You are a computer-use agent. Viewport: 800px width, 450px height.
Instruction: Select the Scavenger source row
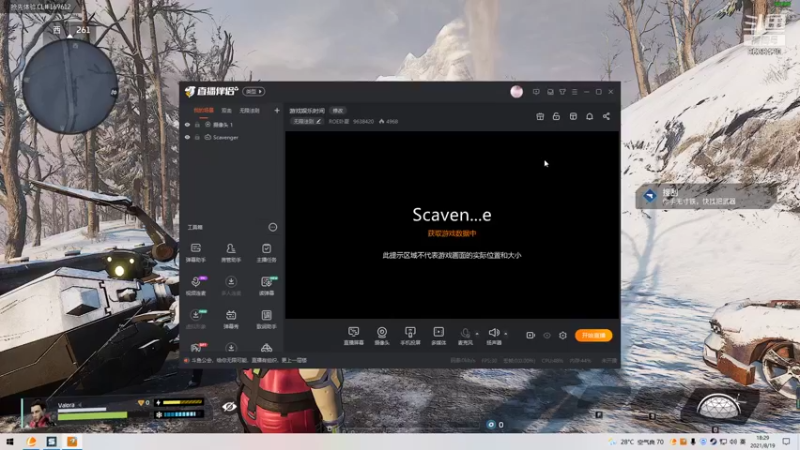point(232,137)
